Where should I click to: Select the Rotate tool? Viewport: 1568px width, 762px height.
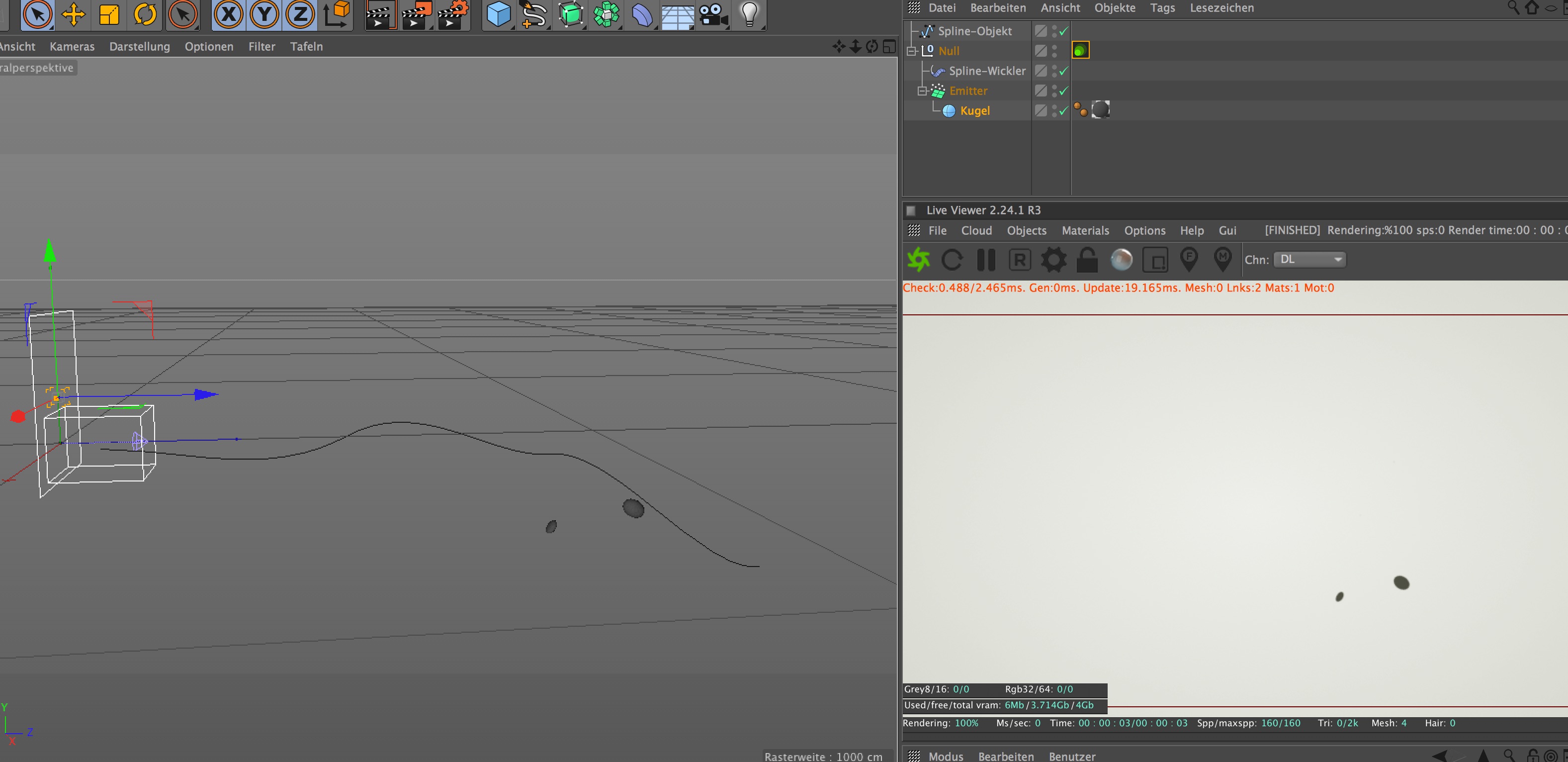click(145, 14)
